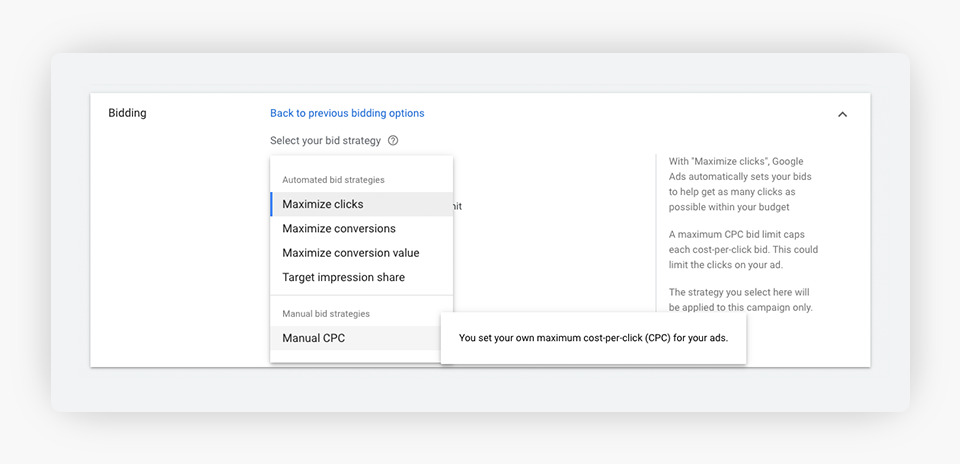Click the Automated bid strategies group header

coord(332,180)
